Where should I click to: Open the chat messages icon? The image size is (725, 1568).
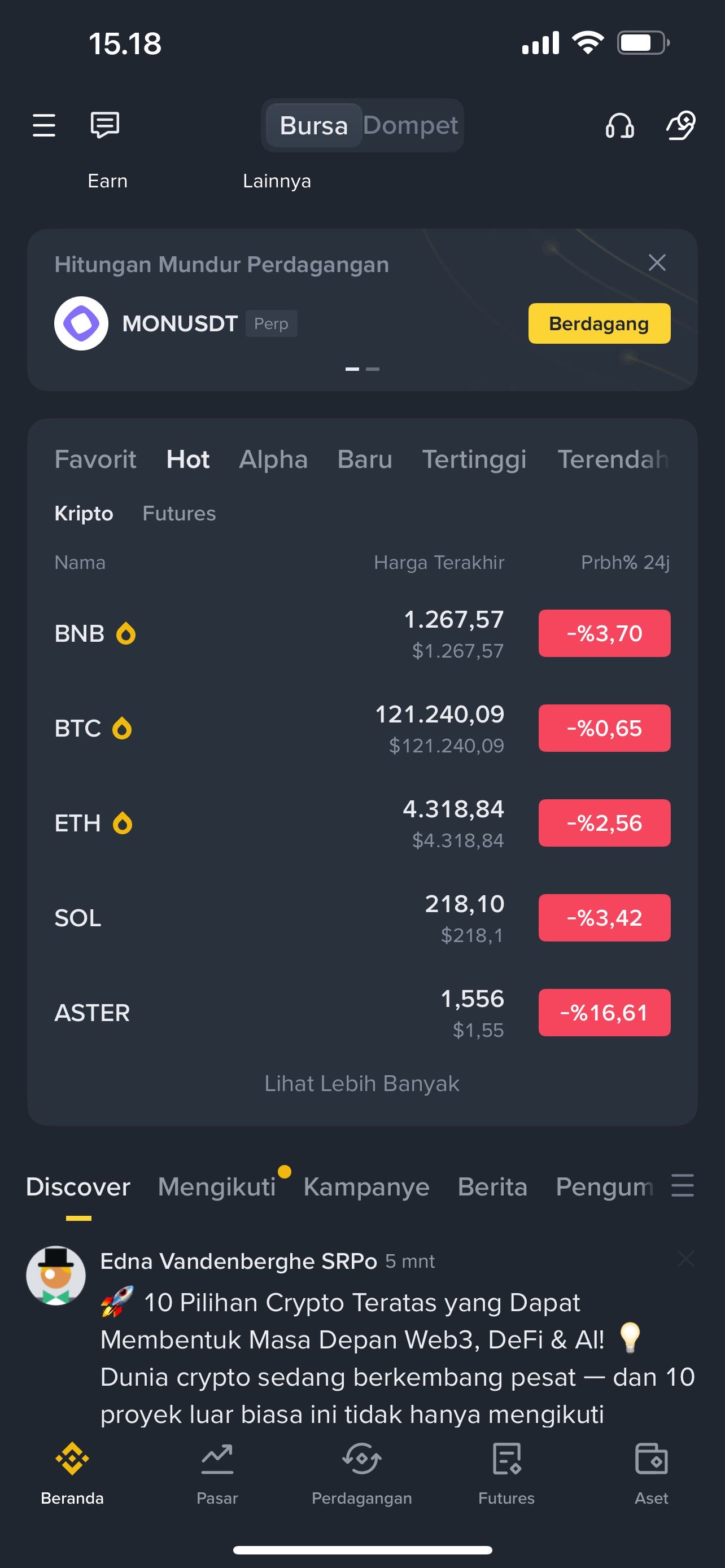click(x=104, y=125)
